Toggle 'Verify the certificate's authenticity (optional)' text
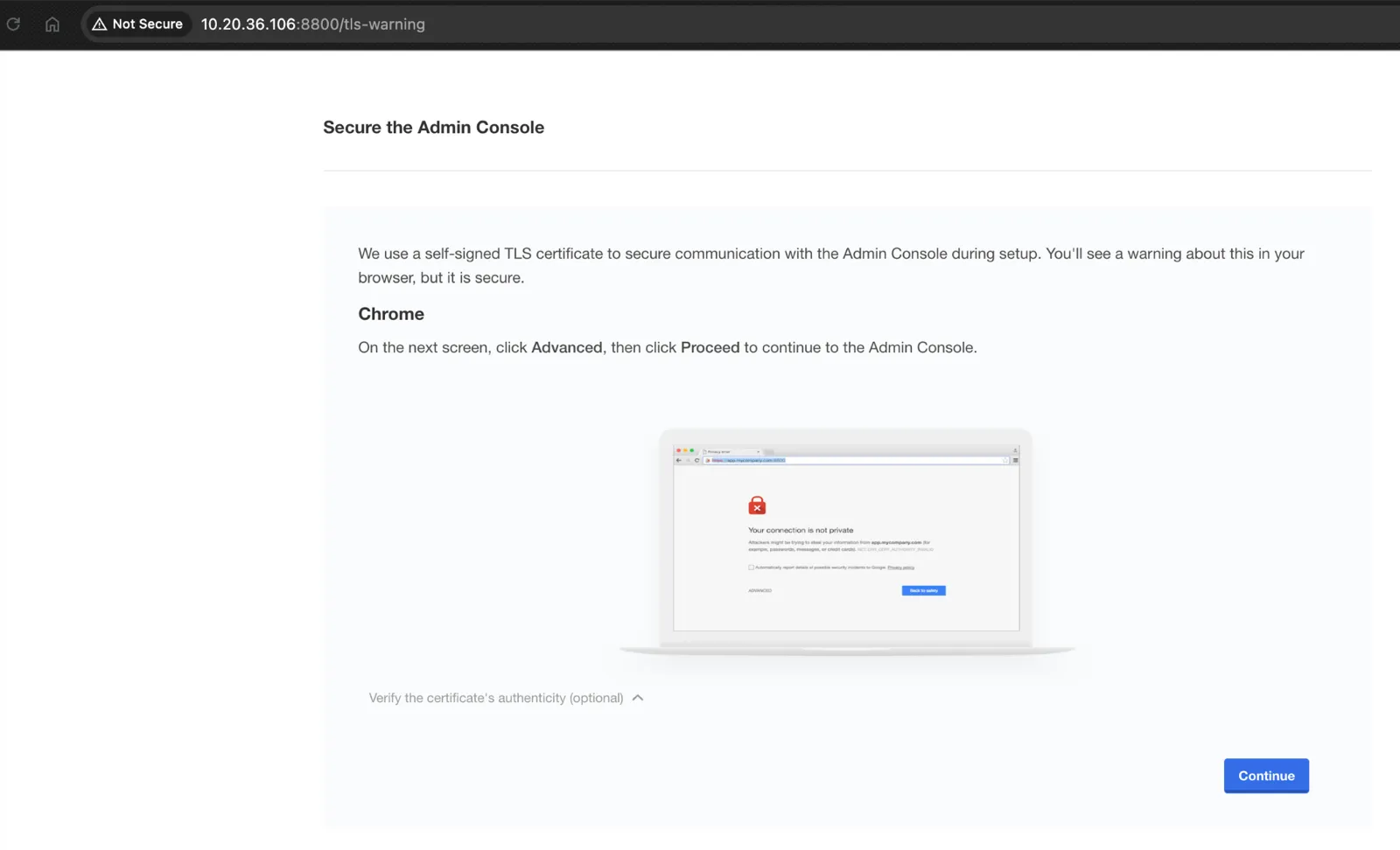The height and width of the screenshot is (850, 1400). tap(496, 698)
